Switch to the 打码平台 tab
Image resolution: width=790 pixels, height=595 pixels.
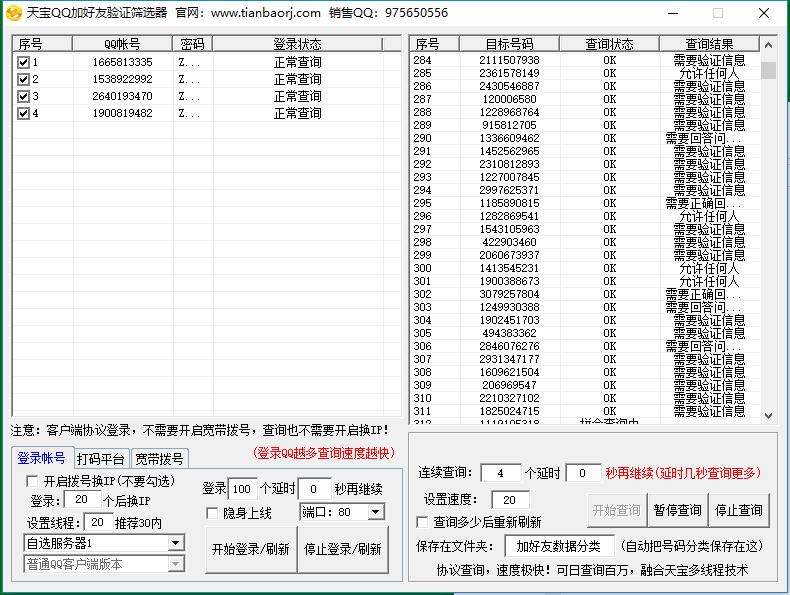pos(101,459)
